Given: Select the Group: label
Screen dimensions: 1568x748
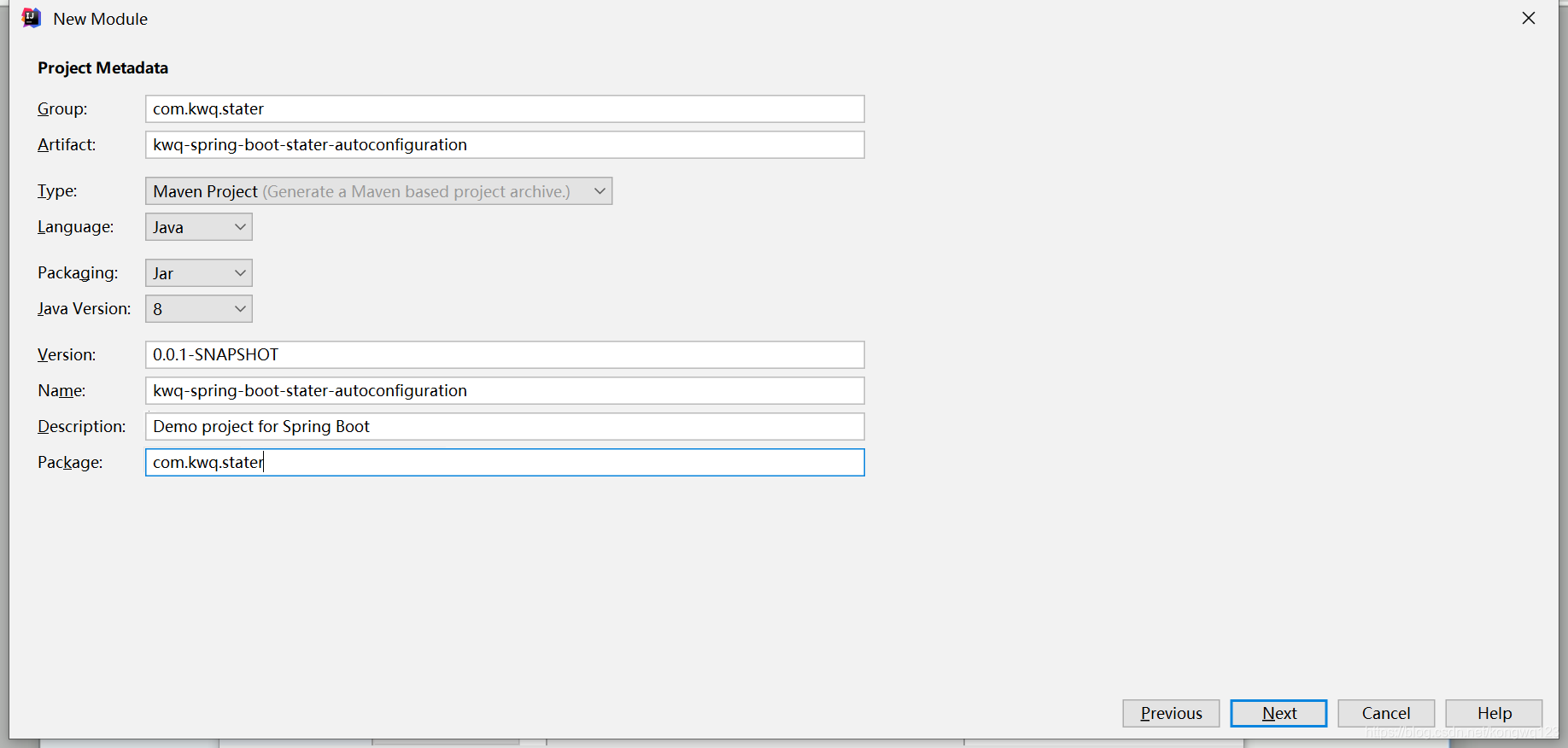Looking at the screenshot, I should coord(62,108).
